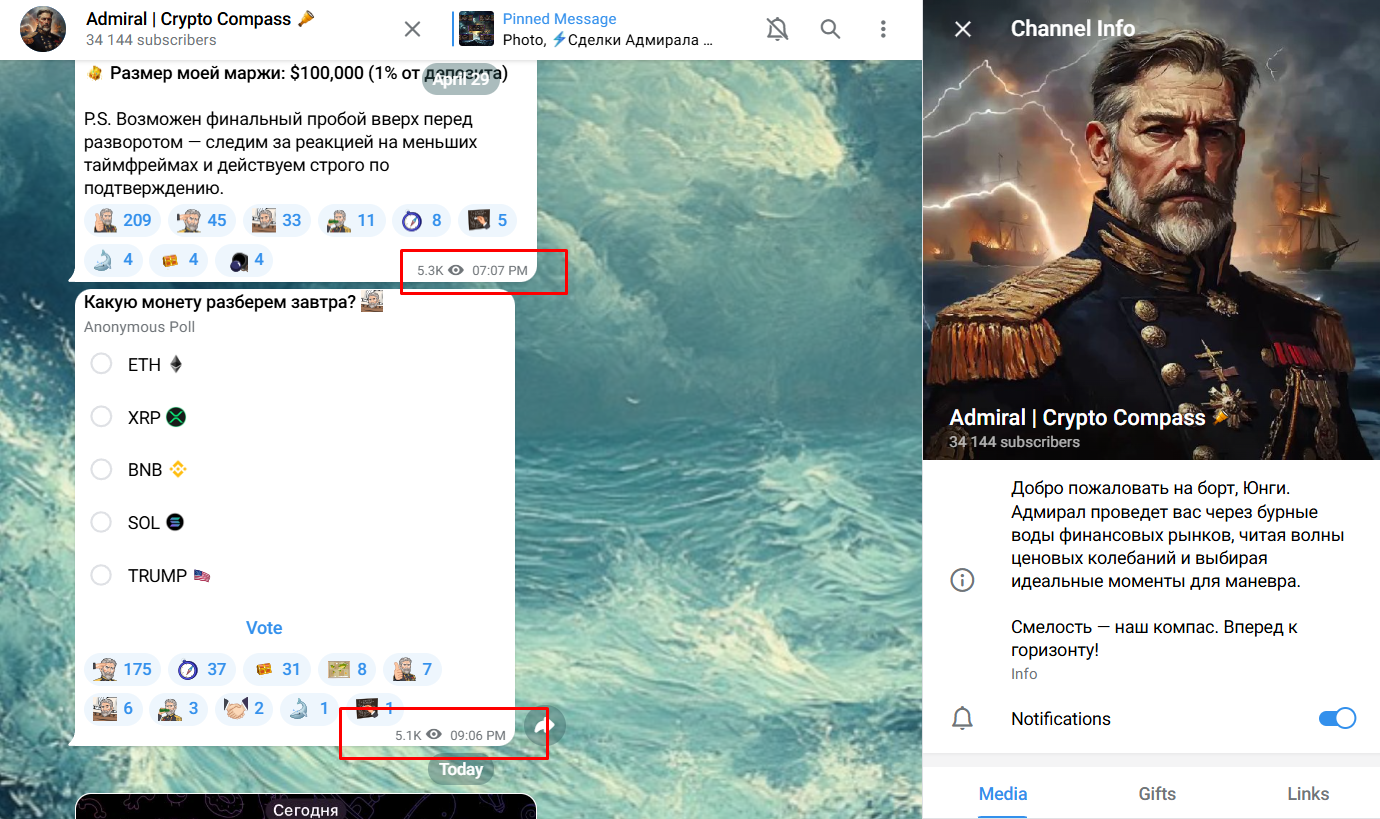Click the Notifications label in Channel Info
This screenshot has width=1380, height=819.
pos(1061,719)
